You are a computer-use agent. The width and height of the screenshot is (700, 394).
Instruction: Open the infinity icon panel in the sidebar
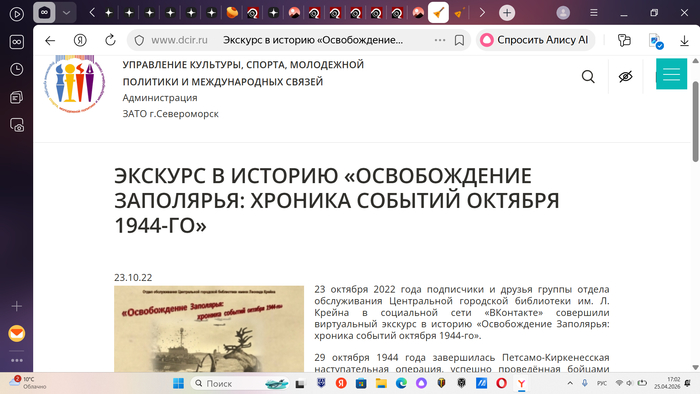coord(17,42)
